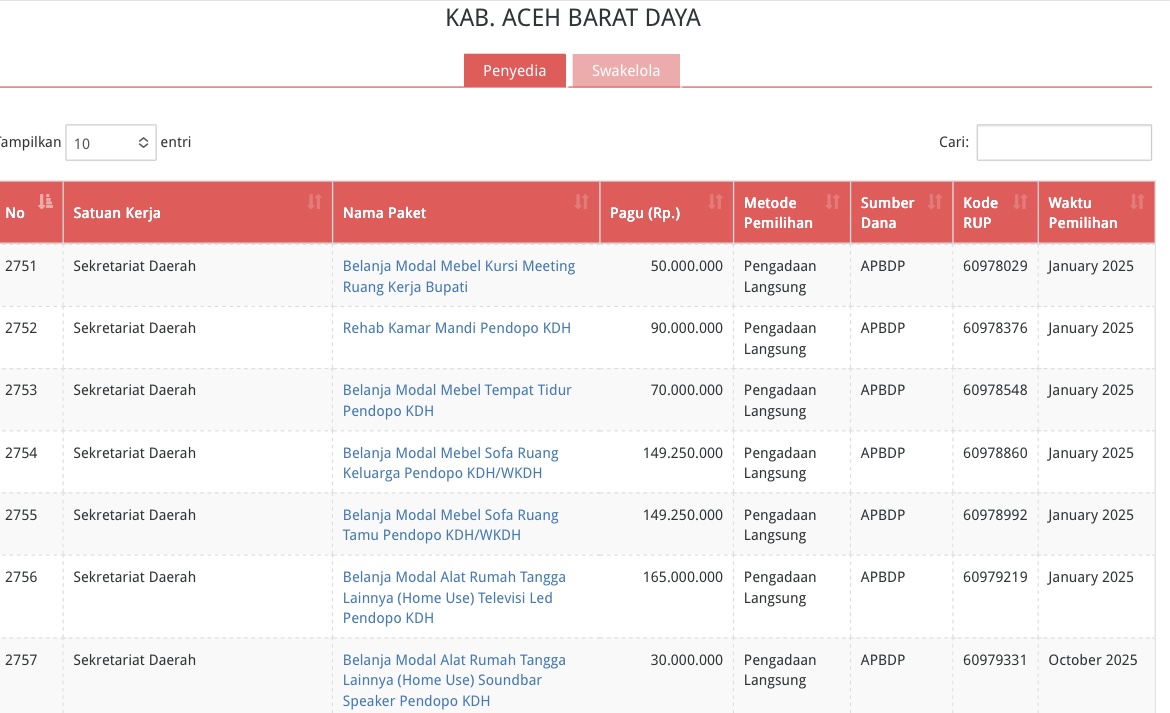1170x713 pixels.
Task: Click the Waktu Pemilihan sort arrows
Action: pyautogui.click(x=1136, y=202)
